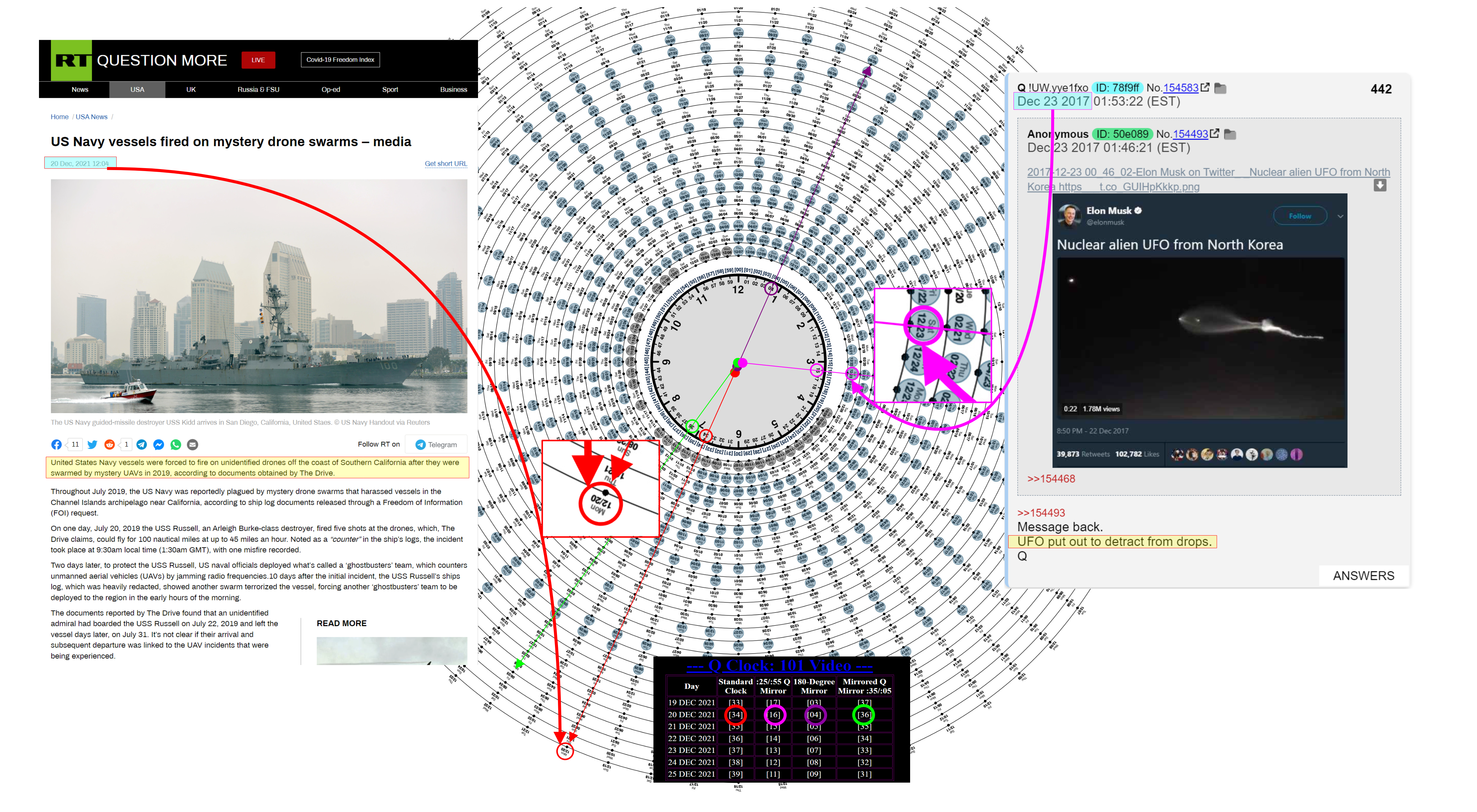
Task: Click the QUESTION MORE slogan
Action: coord(162,60)
